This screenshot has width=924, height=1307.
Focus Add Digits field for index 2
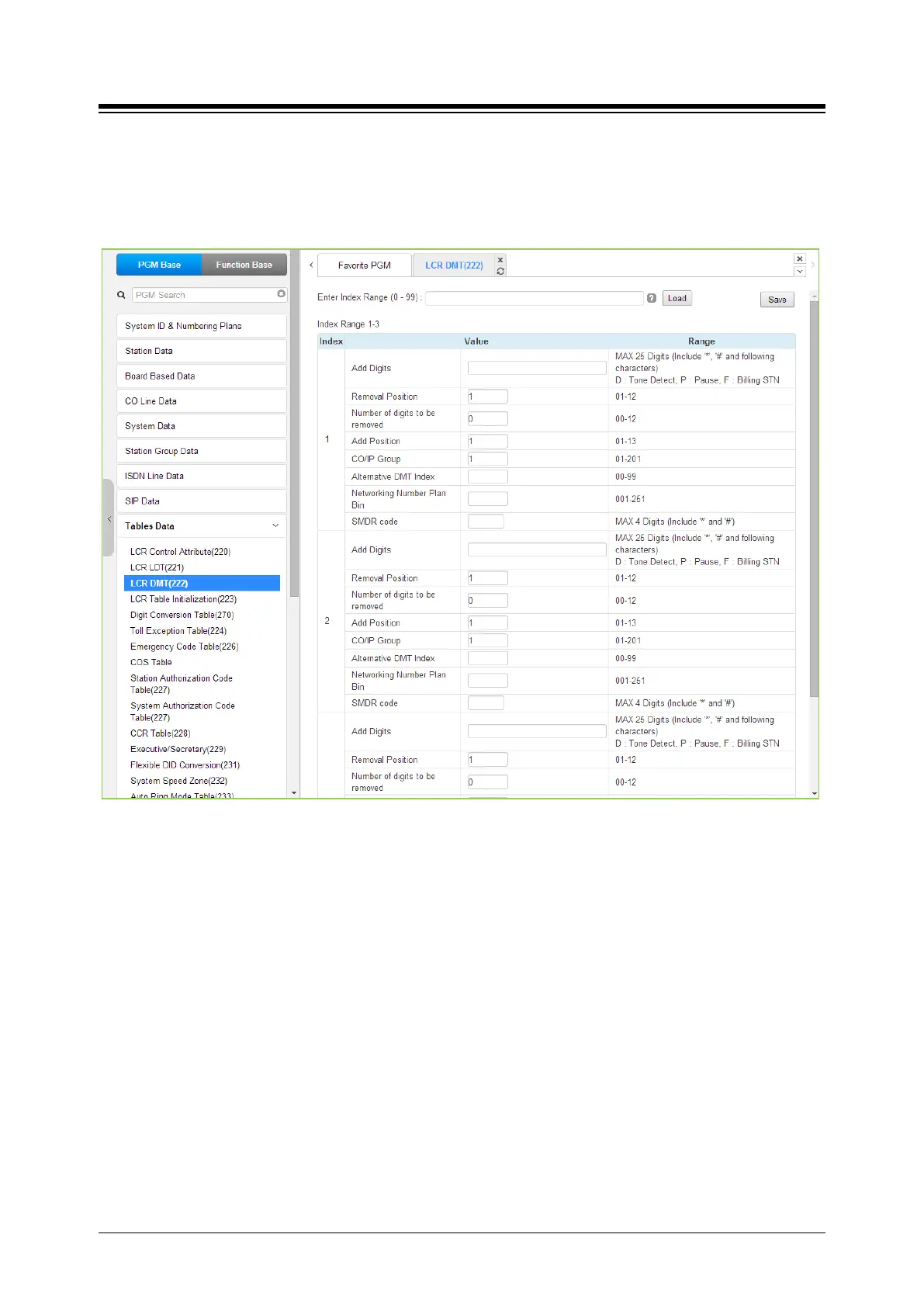[x=537, y=549]
